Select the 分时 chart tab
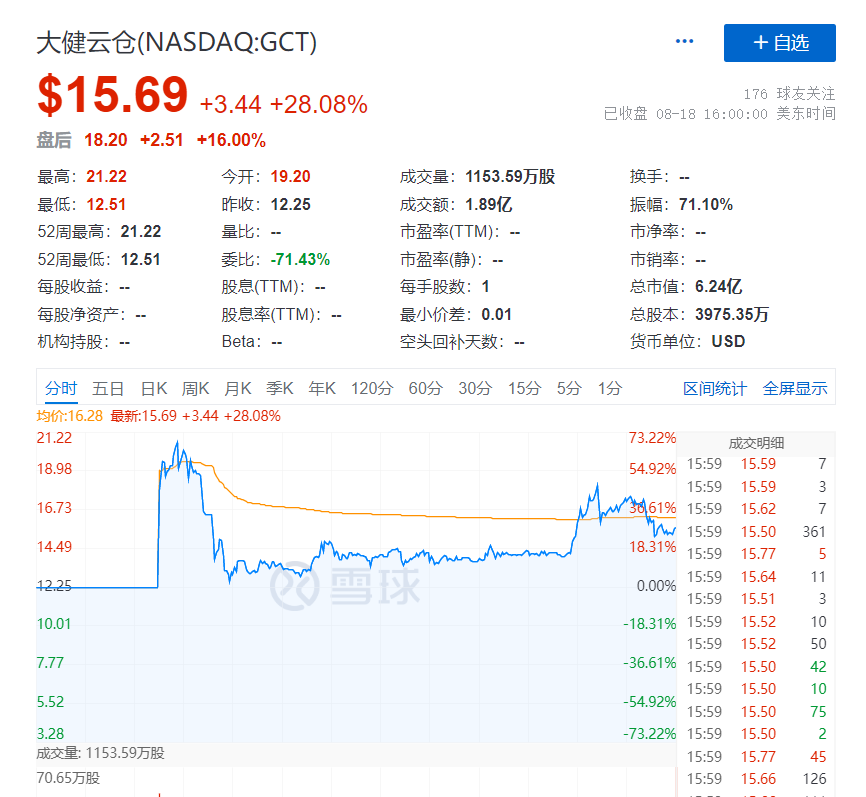Screen dimensions: 866x797 click(61, 388)
